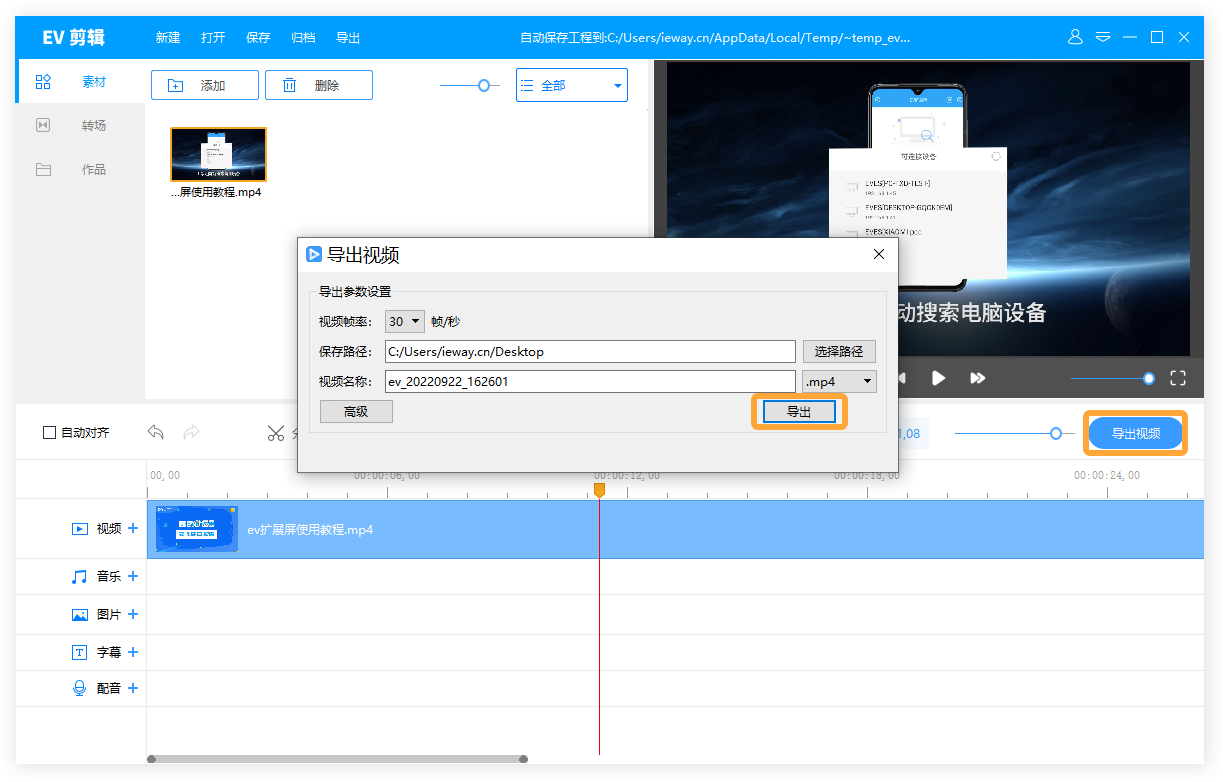Open the 视频帧率 frame rate dropdown
This screenshot has height=782, width=1223.
(x=405, y=321)
